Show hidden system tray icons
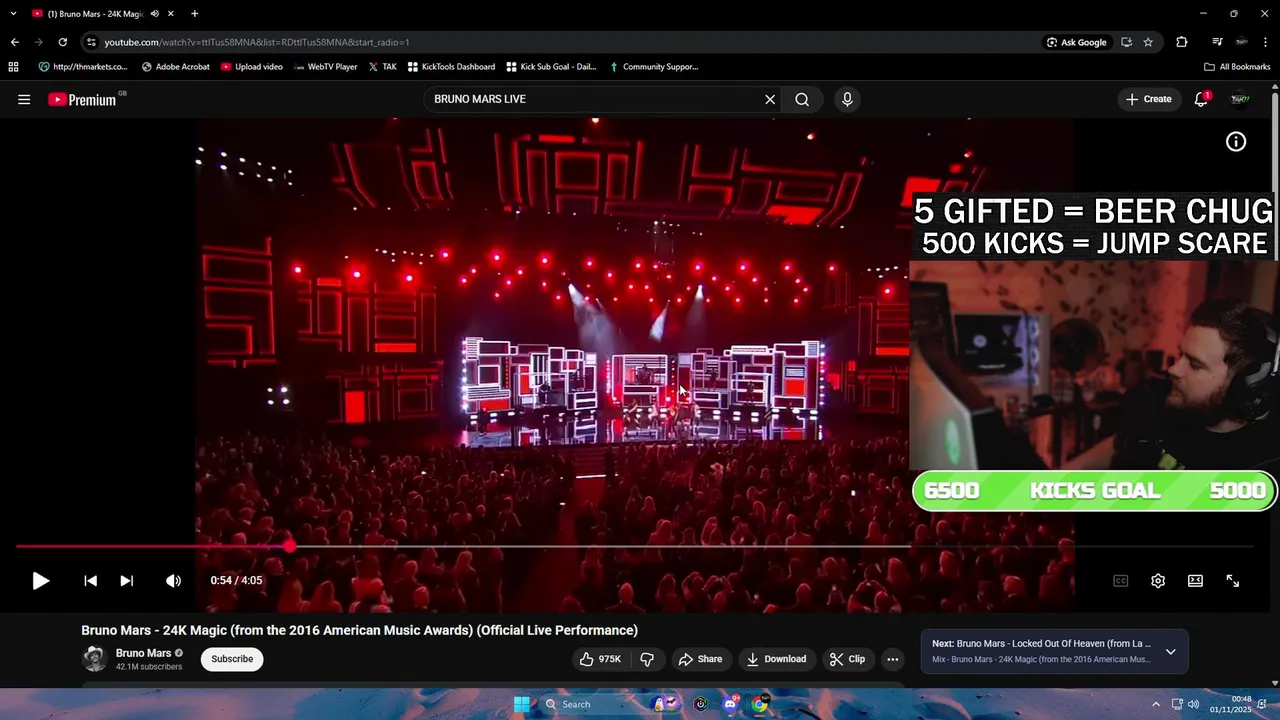Image resolution: width=1280 pixels, height=720 pixels. pos(1156,704)
